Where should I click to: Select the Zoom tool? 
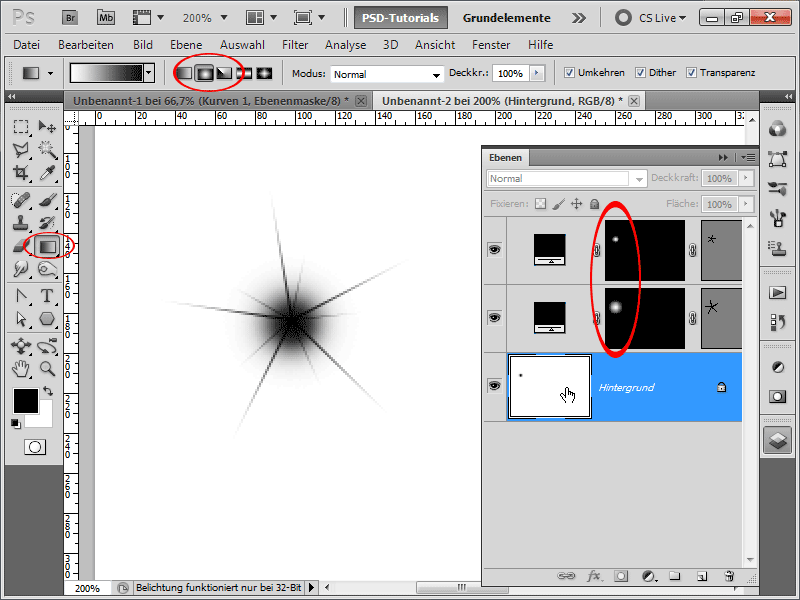point(47,368)
